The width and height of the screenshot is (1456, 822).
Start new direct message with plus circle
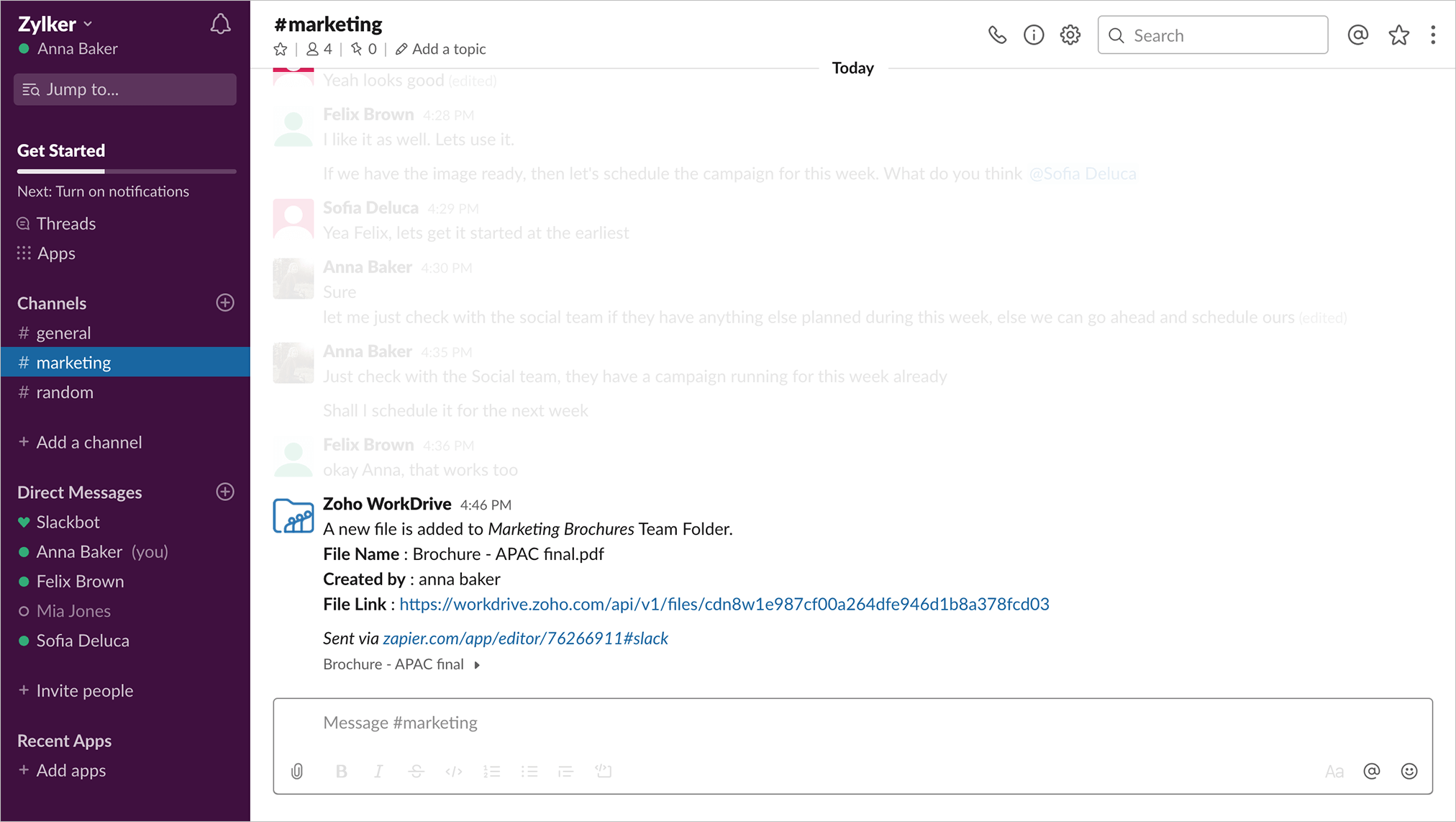pos(225,492)
